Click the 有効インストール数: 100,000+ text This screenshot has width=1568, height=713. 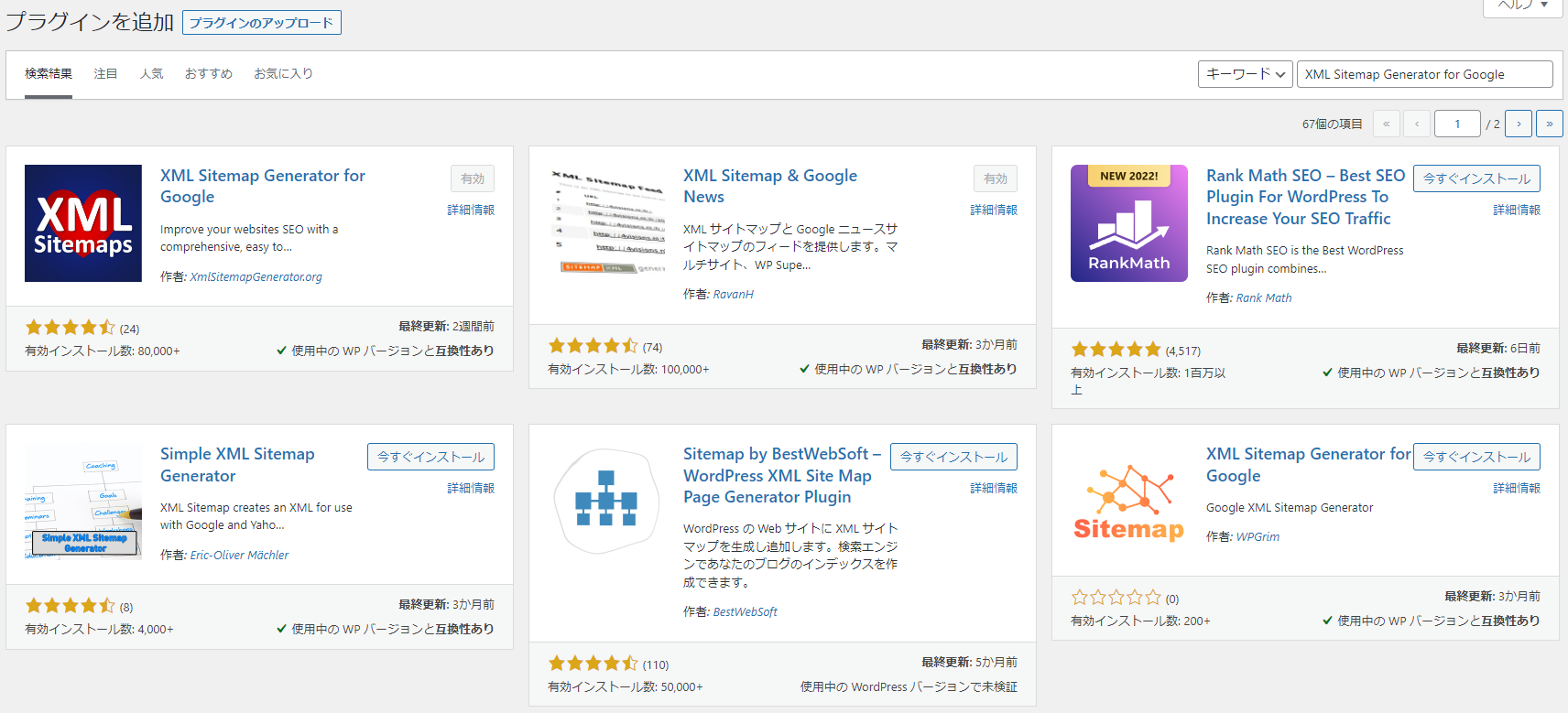click(x=628, y=370)
